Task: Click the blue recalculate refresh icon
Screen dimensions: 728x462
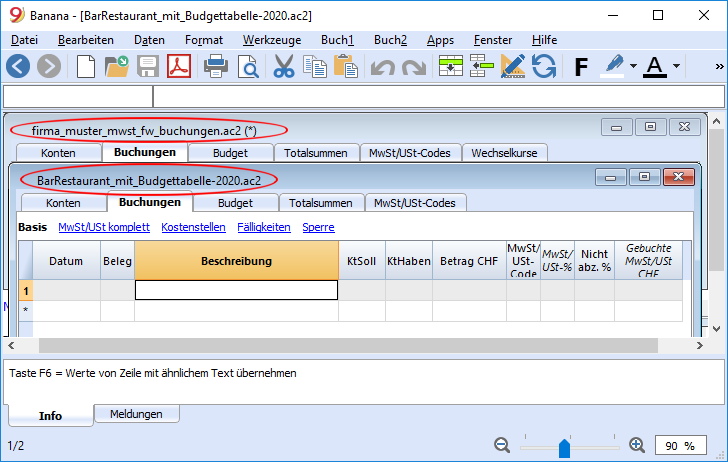Action: [x=544, y=66]
